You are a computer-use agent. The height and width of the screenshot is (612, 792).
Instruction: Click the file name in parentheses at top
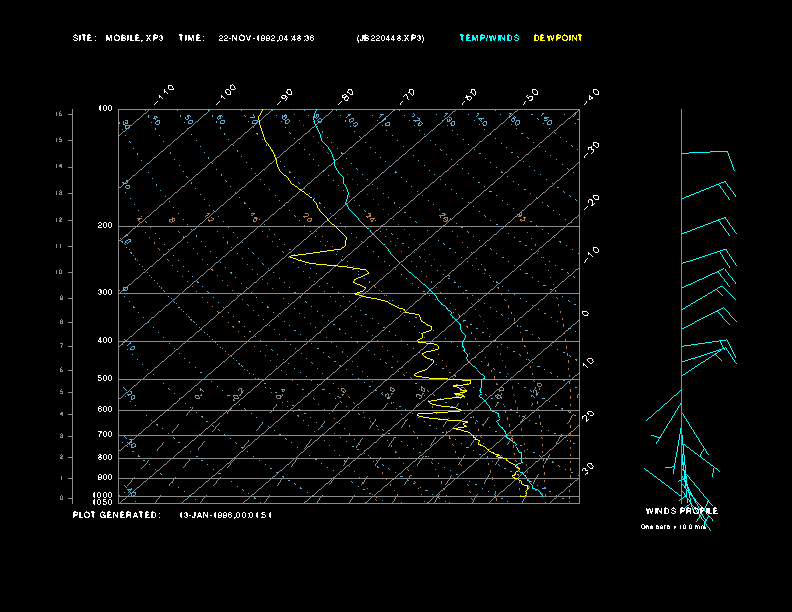coord(389,38)
